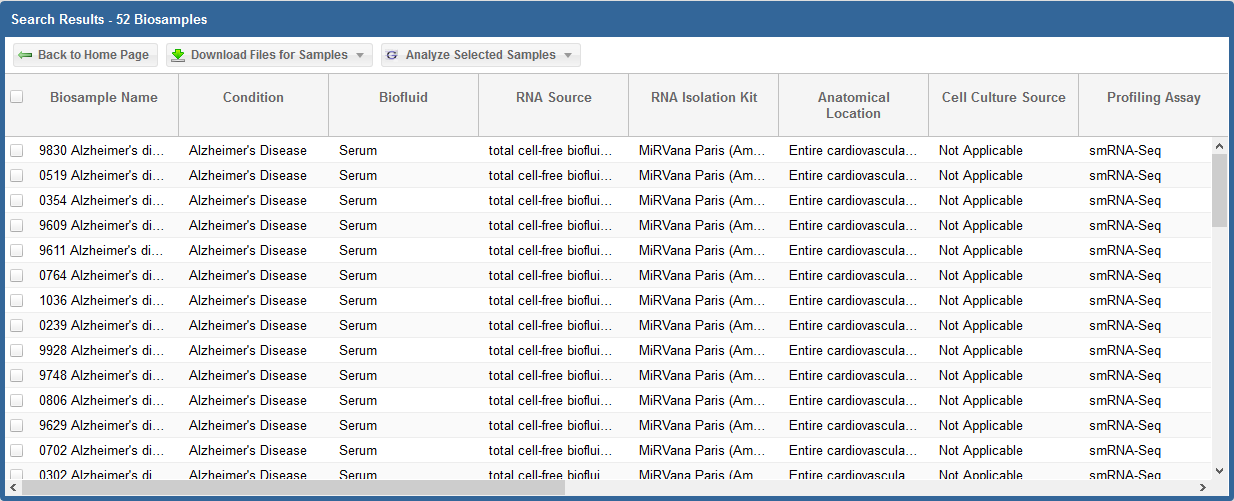Tick checkbox for sample 9629
This screenshot has width=1234, height=501.
pos(17,425)
